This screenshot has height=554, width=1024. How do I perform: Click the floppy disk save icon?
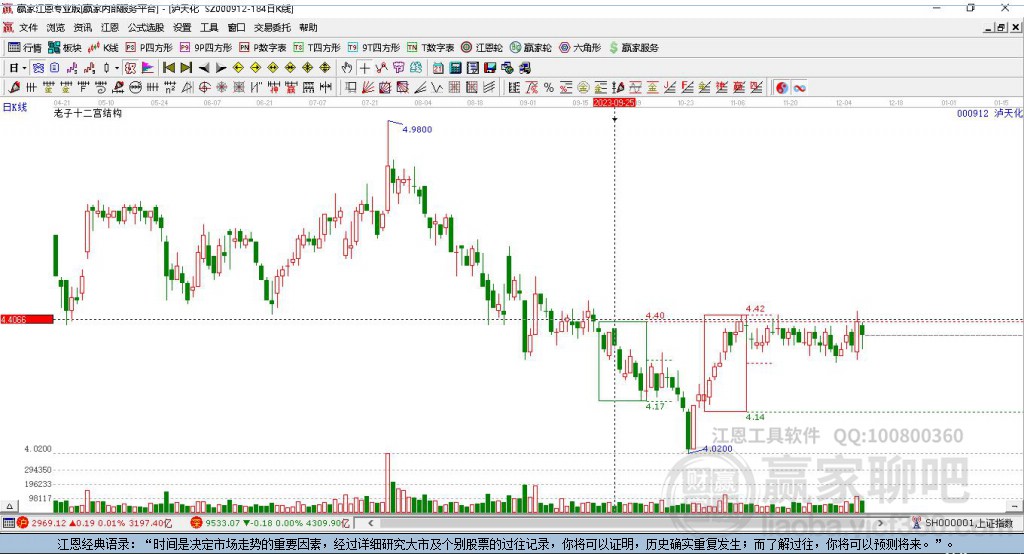pos(490,68)
